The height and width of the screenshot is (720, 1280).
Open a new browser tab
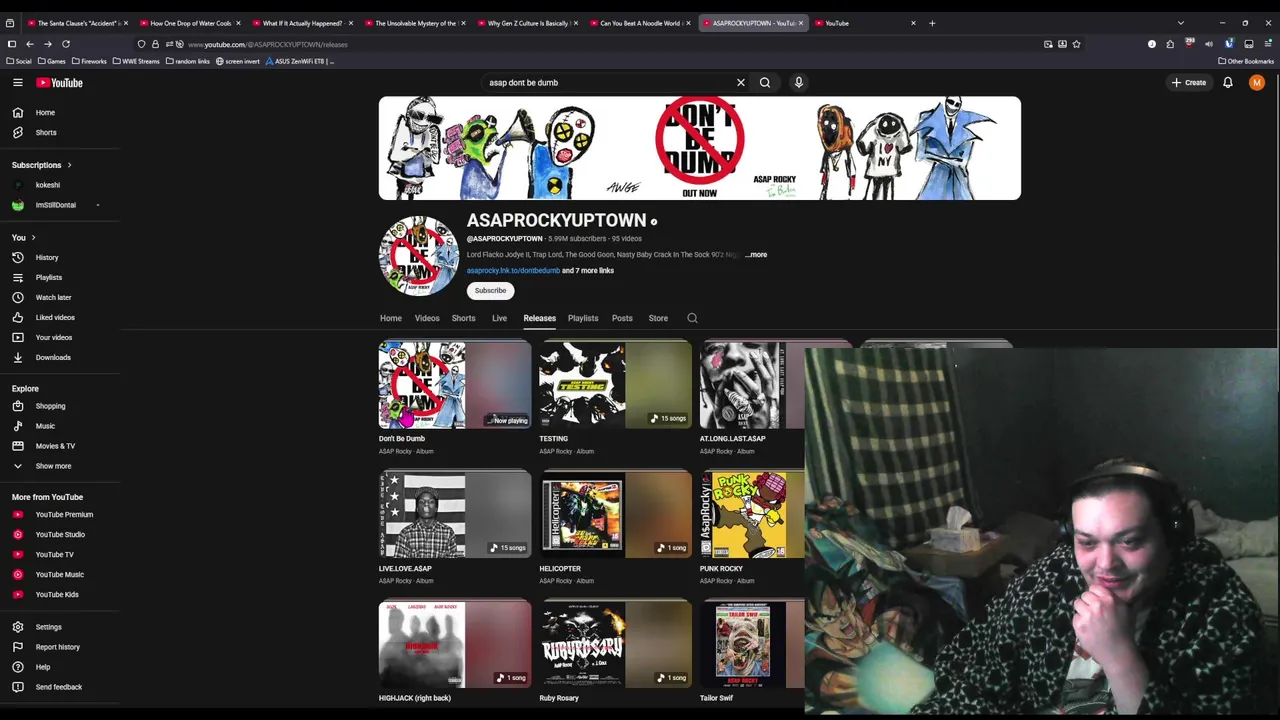tap(932, 23)
